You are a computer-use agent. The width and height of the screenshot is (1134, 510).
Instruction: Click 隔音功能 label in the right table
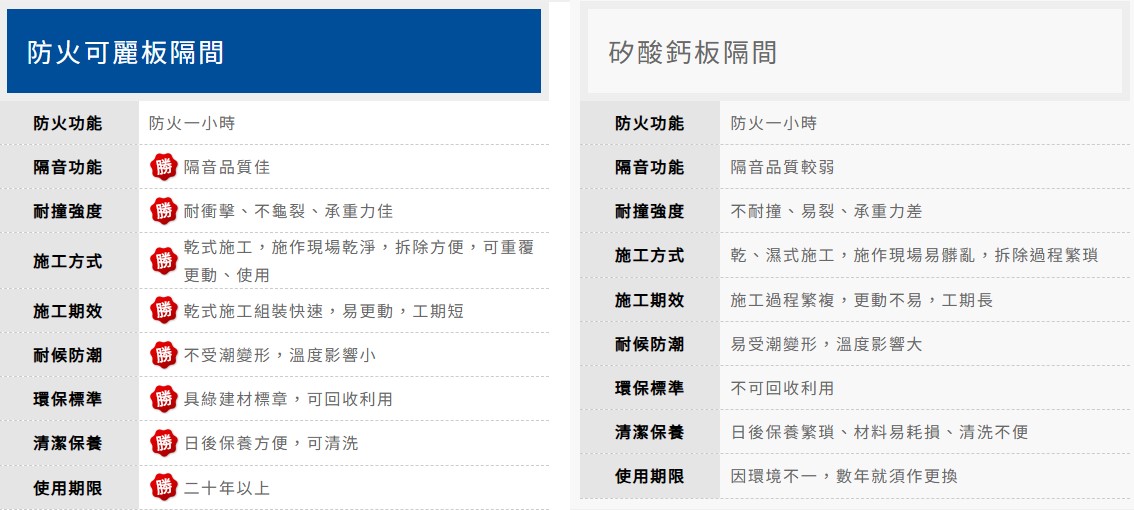pos(649,167)
